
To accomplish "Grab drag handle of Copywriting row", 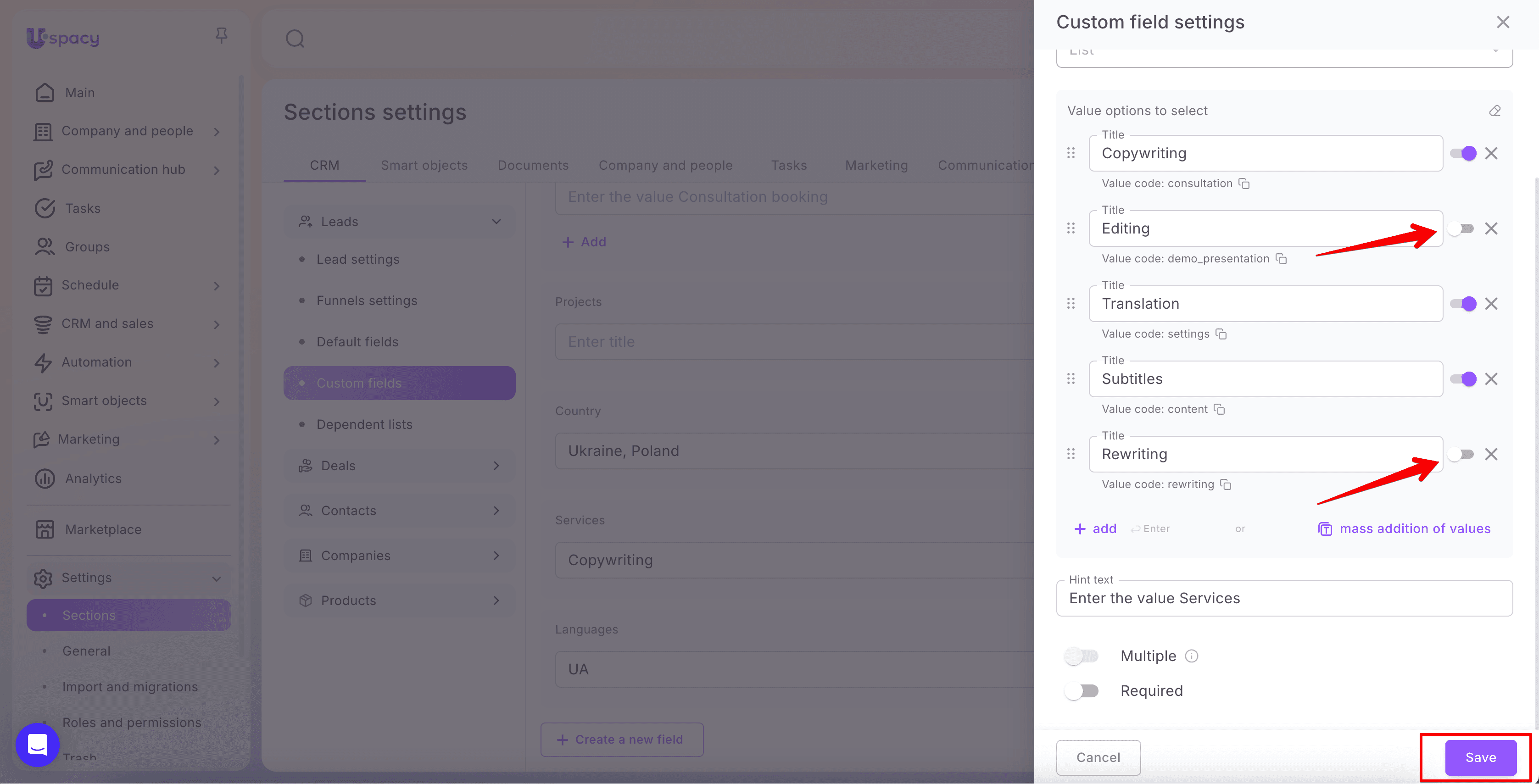I will [1071, 154].
